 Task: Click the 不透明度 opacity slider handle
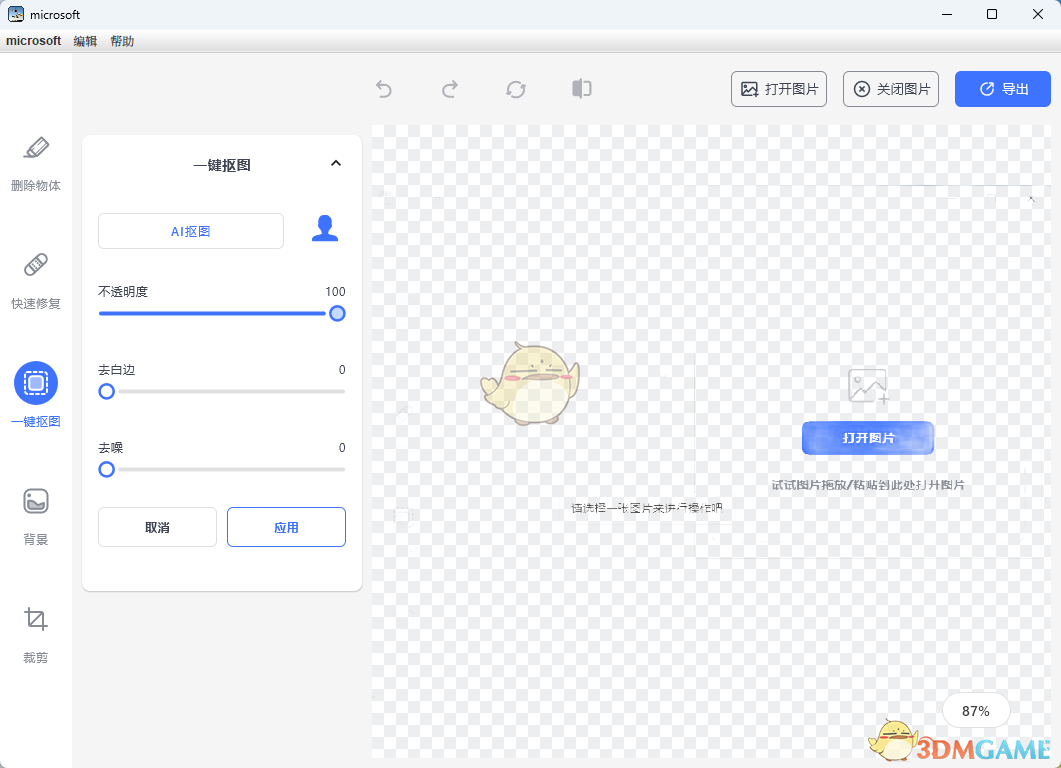(337, 313)
